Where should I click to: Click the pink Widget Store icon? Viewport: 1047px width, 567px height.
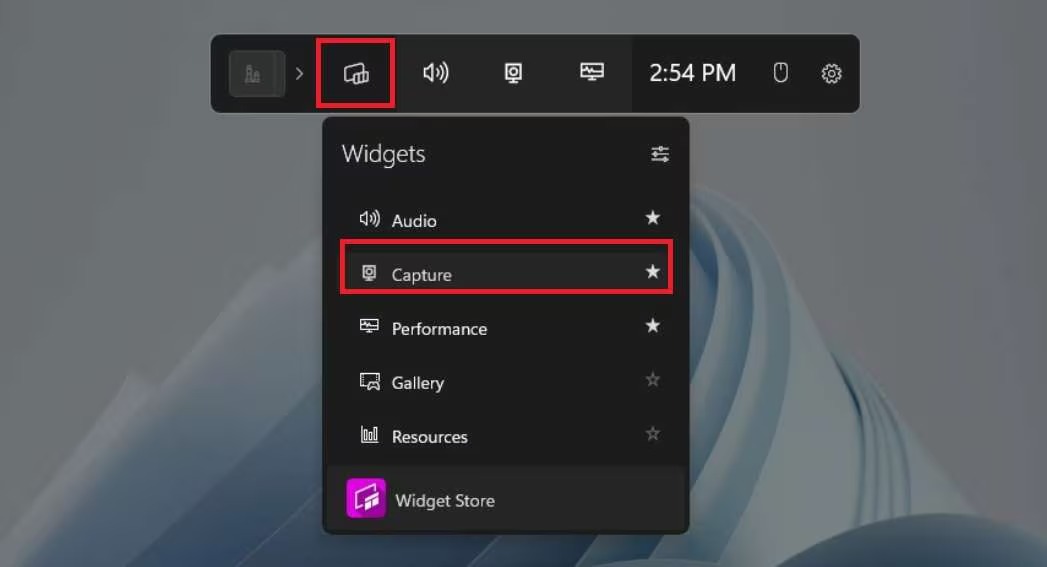point(366,498)
